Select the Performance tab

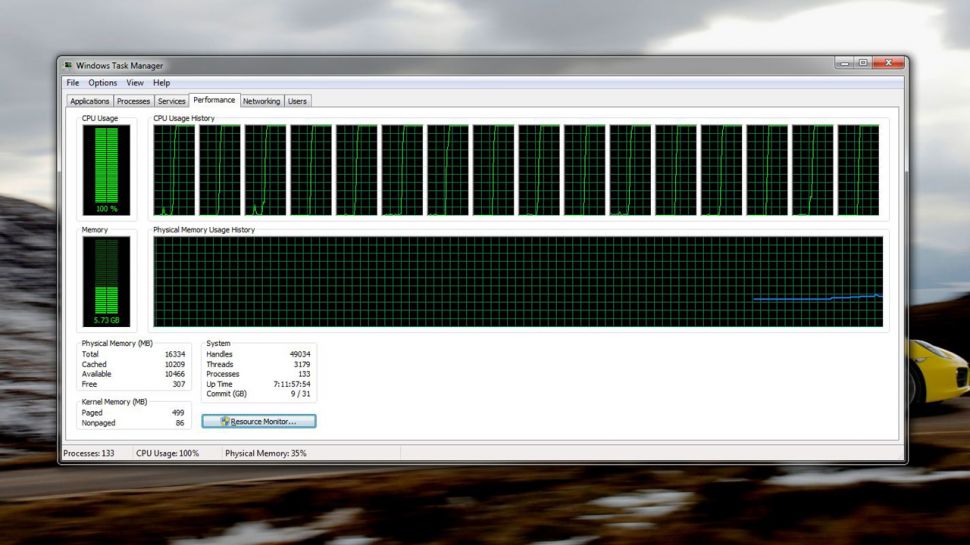pos(214,100)
